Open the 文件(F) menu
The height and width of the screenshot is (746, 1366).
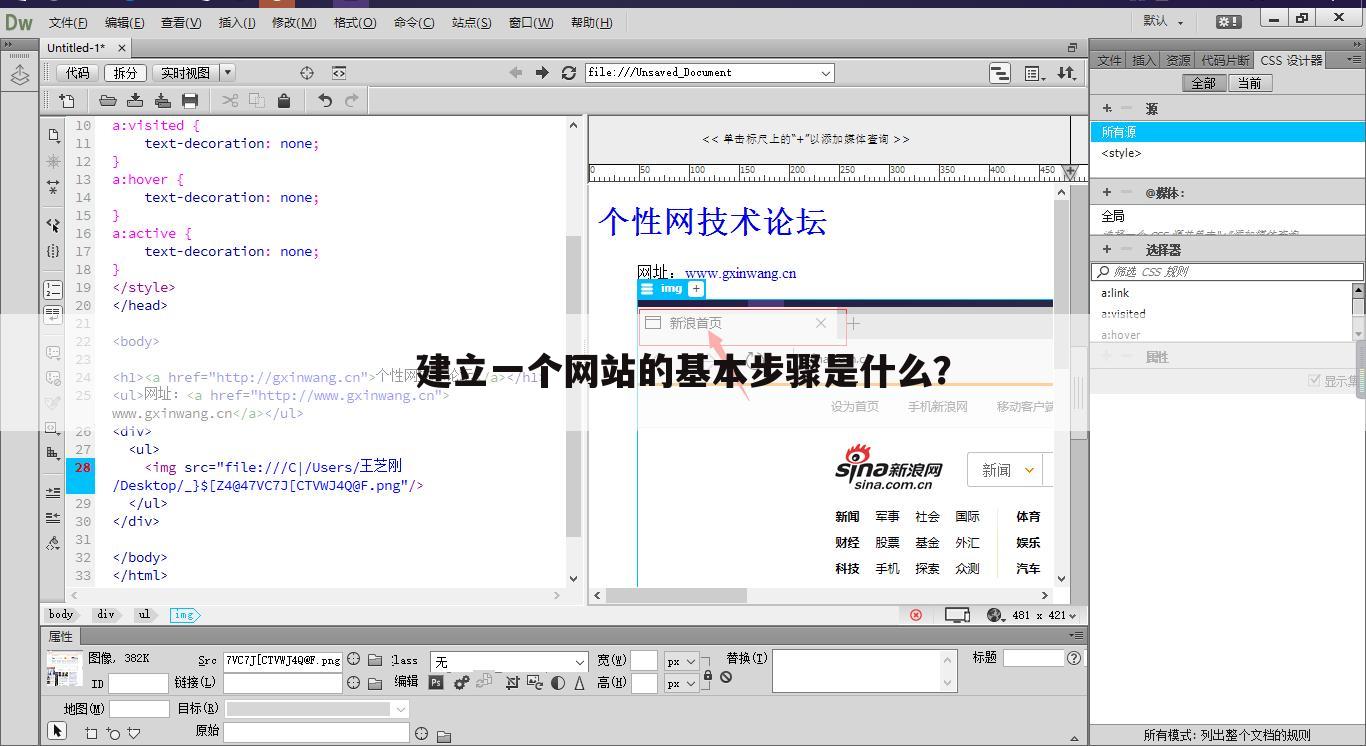(68, 22)
